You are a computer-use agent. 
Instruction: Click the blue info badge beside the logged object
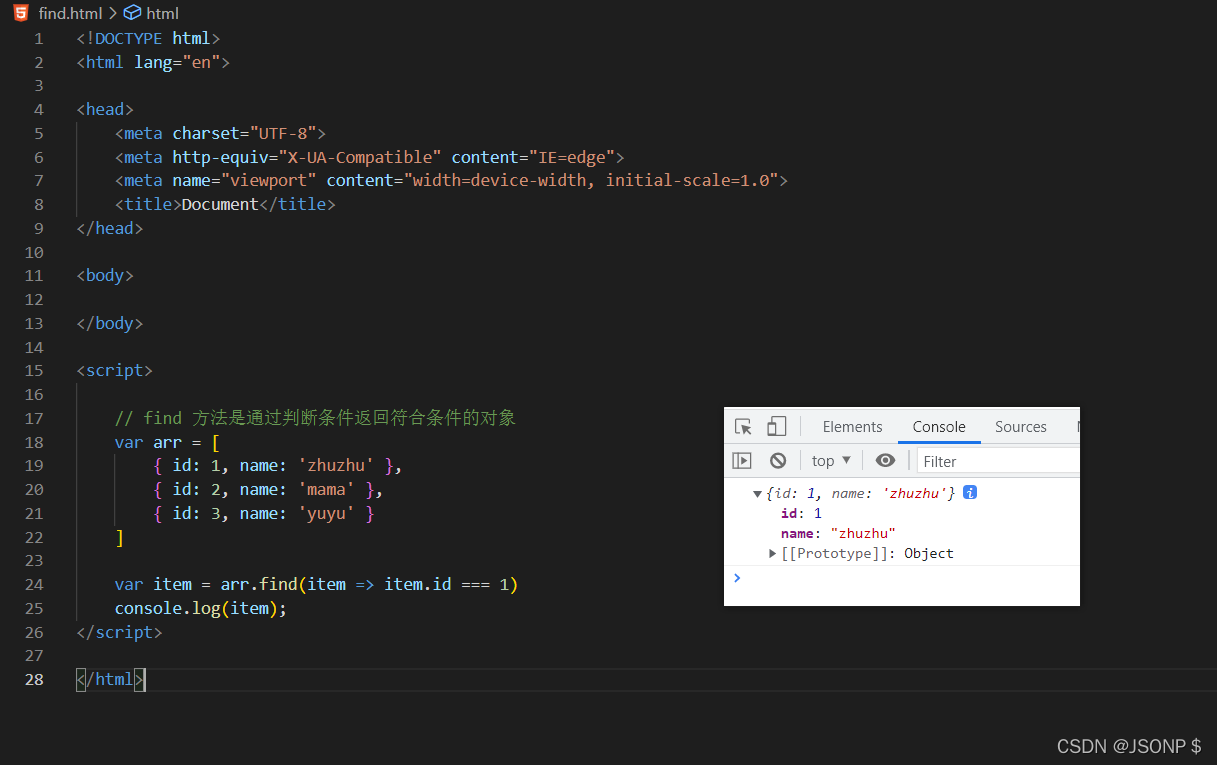[x=969, y=492]
